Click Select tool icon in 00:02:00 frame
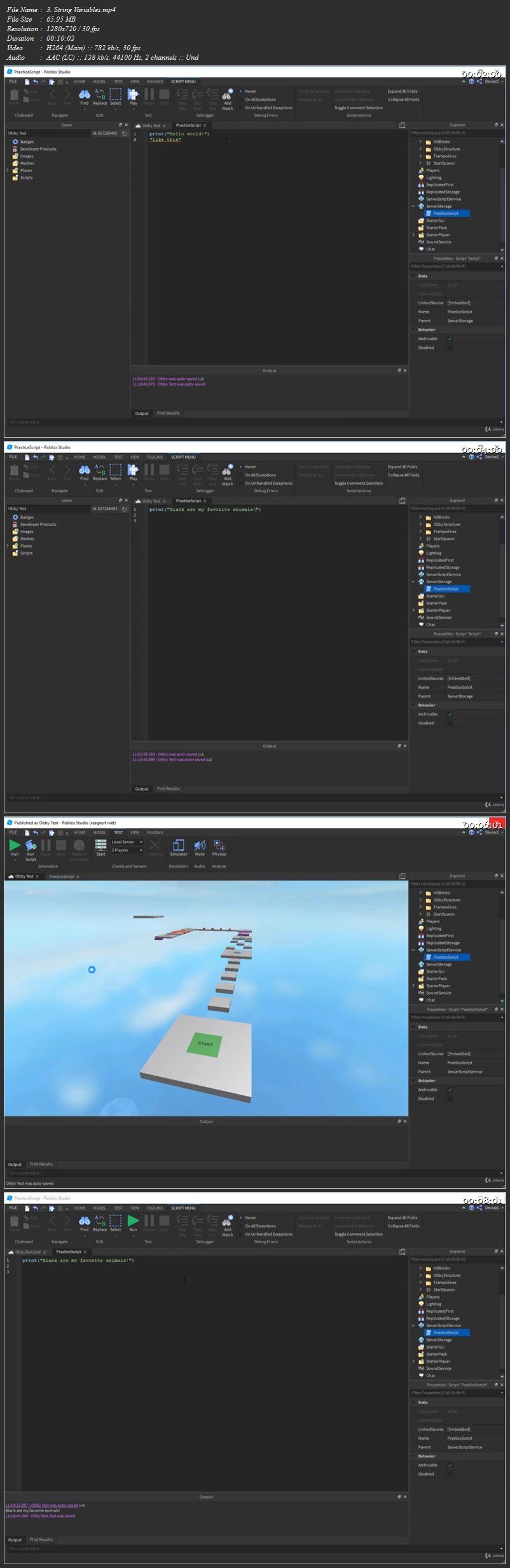This screenshot has height=1568, width=510. [x=116, y=95]
